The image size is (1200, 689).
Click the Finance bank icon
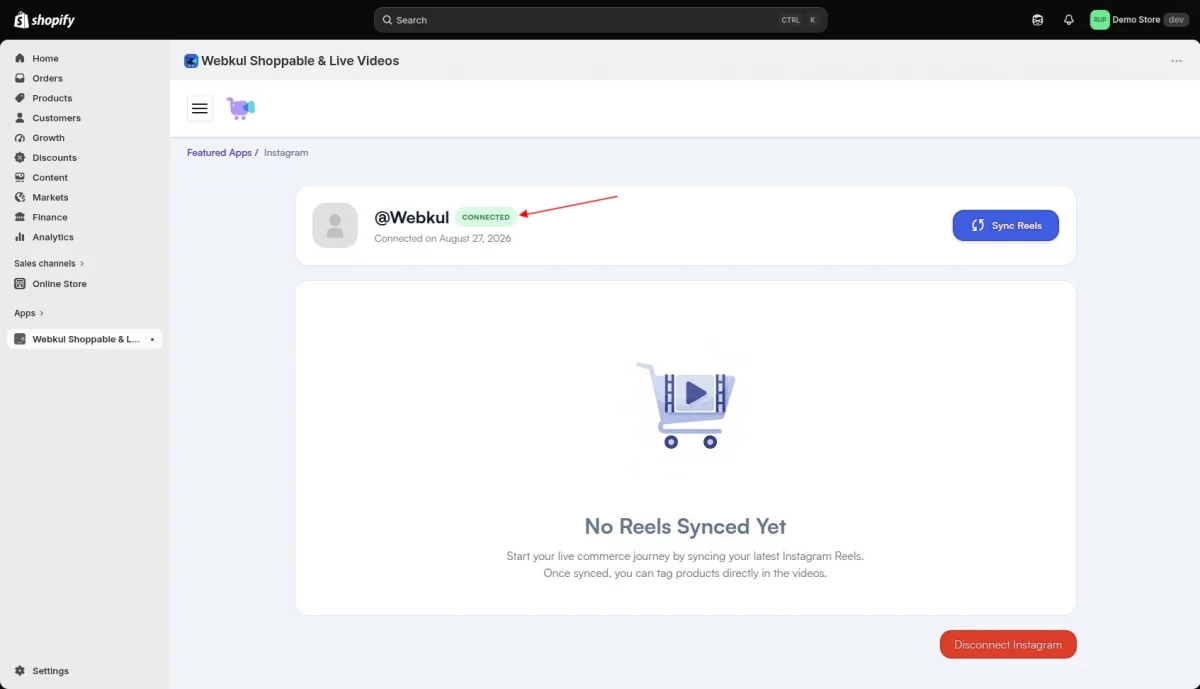tap(20, 217)
